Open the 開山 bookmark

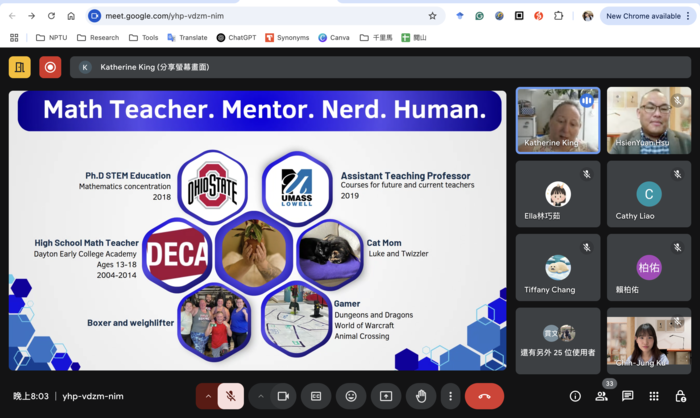point(414,38)
